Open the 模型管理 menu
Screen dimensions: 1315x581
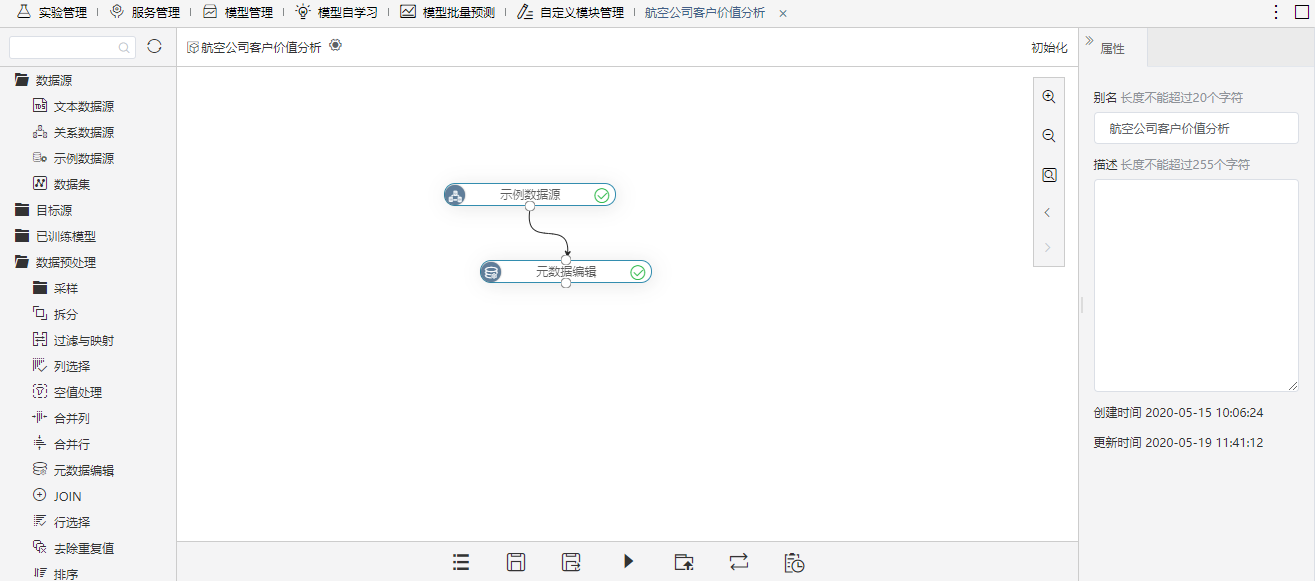[x=237, y=13]
